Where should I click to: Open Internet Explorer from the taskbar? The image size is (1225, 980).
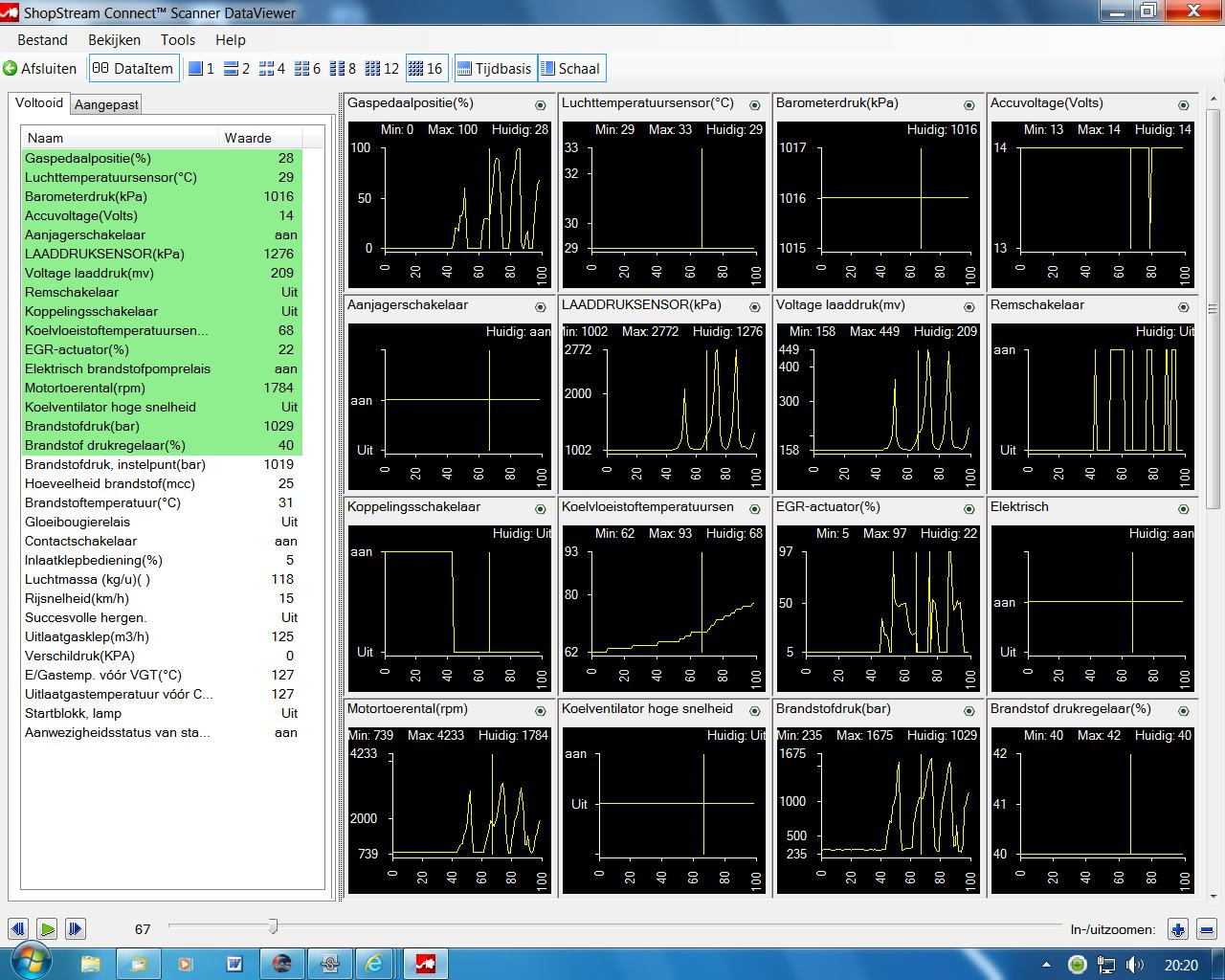pos(374,964)
